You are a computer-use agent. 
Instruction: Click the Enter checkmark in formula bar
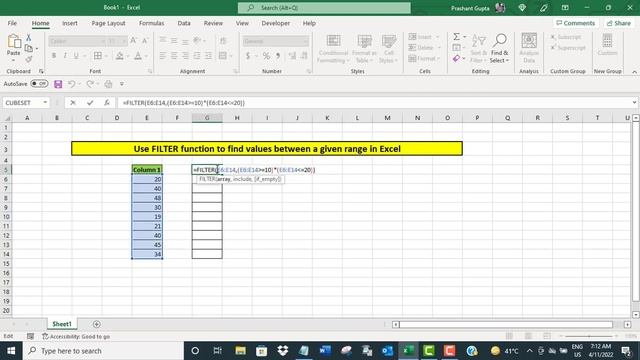[90, 103]
